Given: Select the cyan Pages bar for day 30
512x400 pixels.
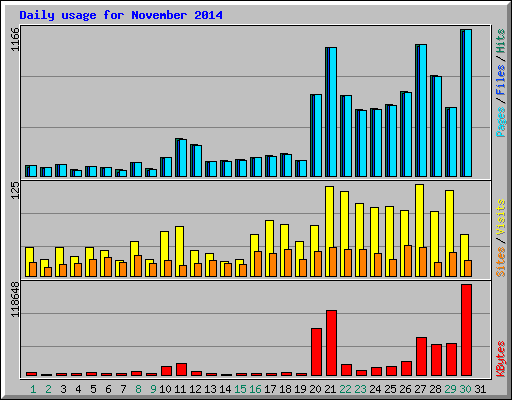Looking at the screenshot, I should (x=468, y=103).
